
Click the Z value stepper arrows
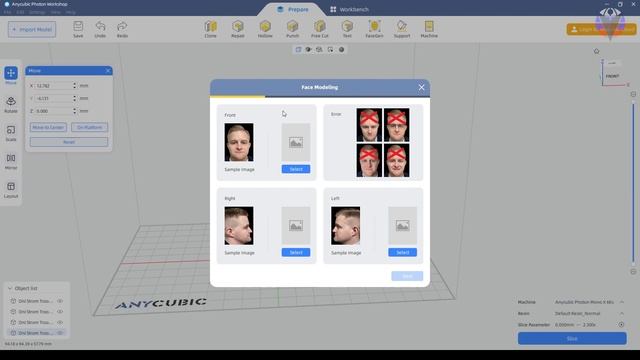[74, 111]
